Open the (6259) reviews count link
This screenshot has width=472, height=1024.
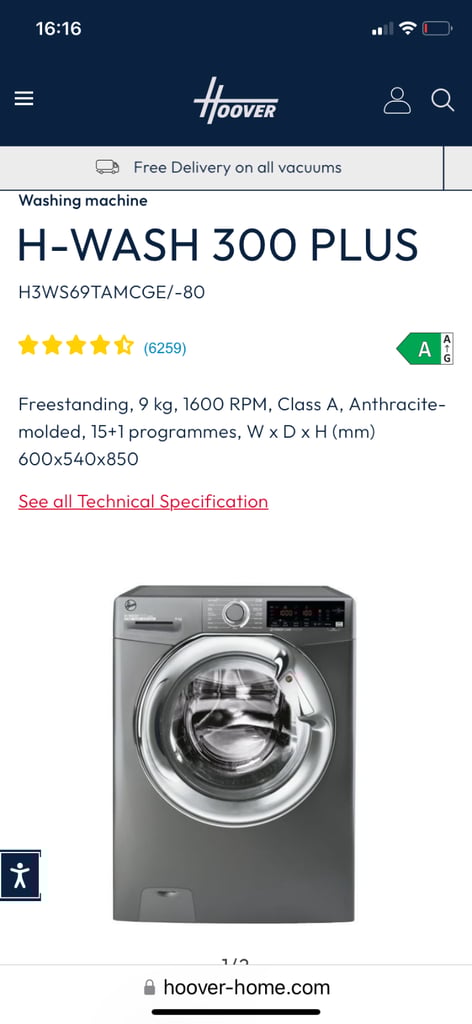(165, 349)
